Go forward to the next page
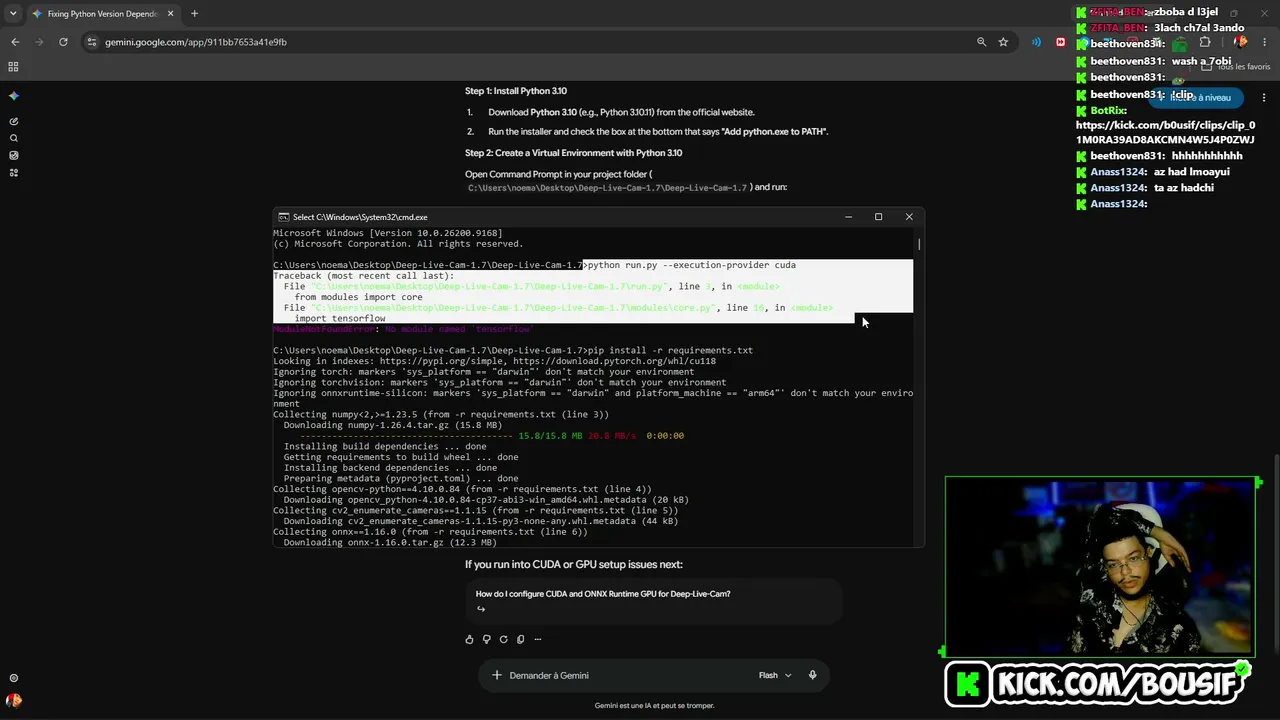 coord(39,42)
